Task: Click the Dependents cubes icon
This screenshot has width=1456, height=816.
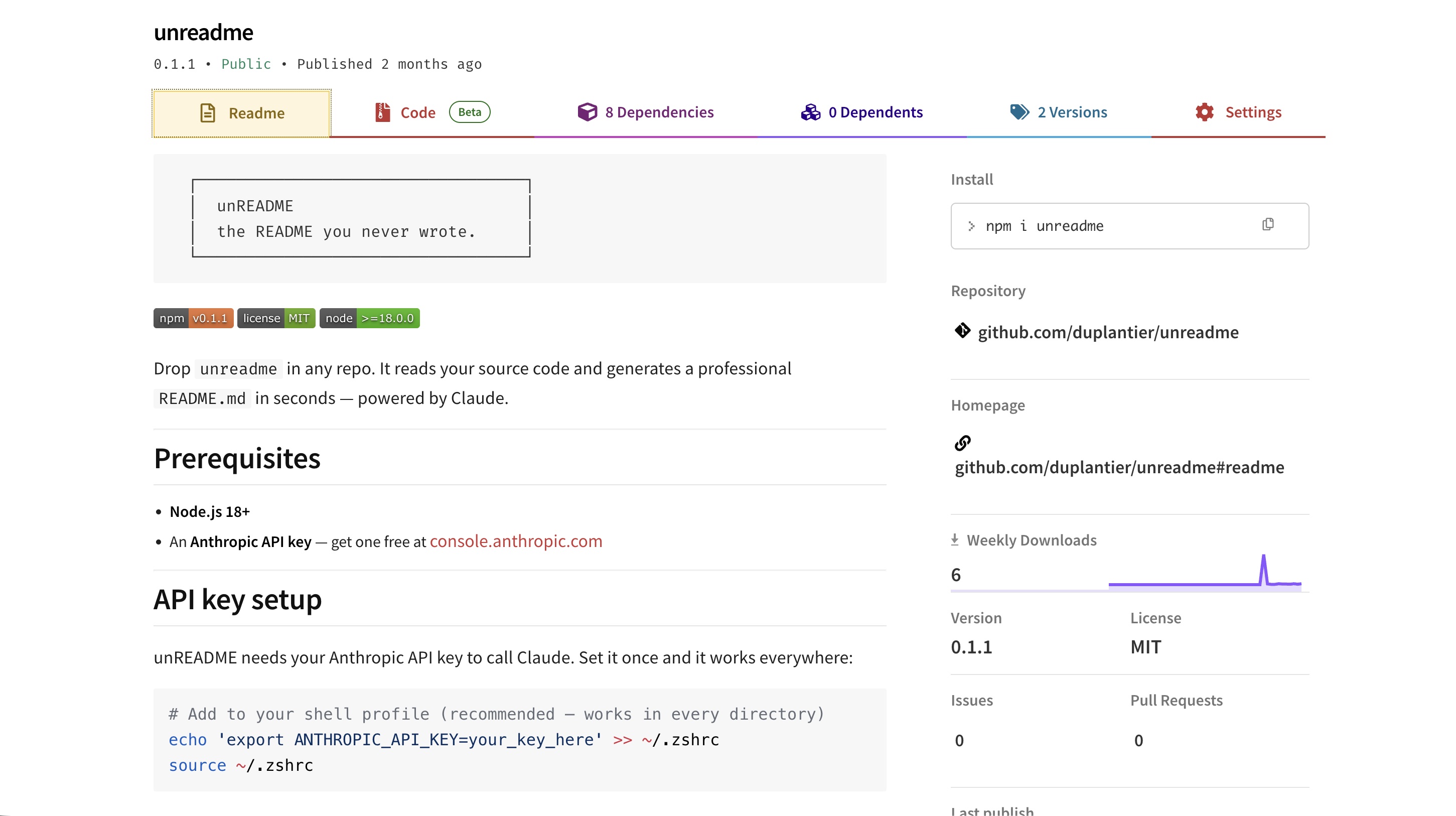Action: (x=810, y=112)
